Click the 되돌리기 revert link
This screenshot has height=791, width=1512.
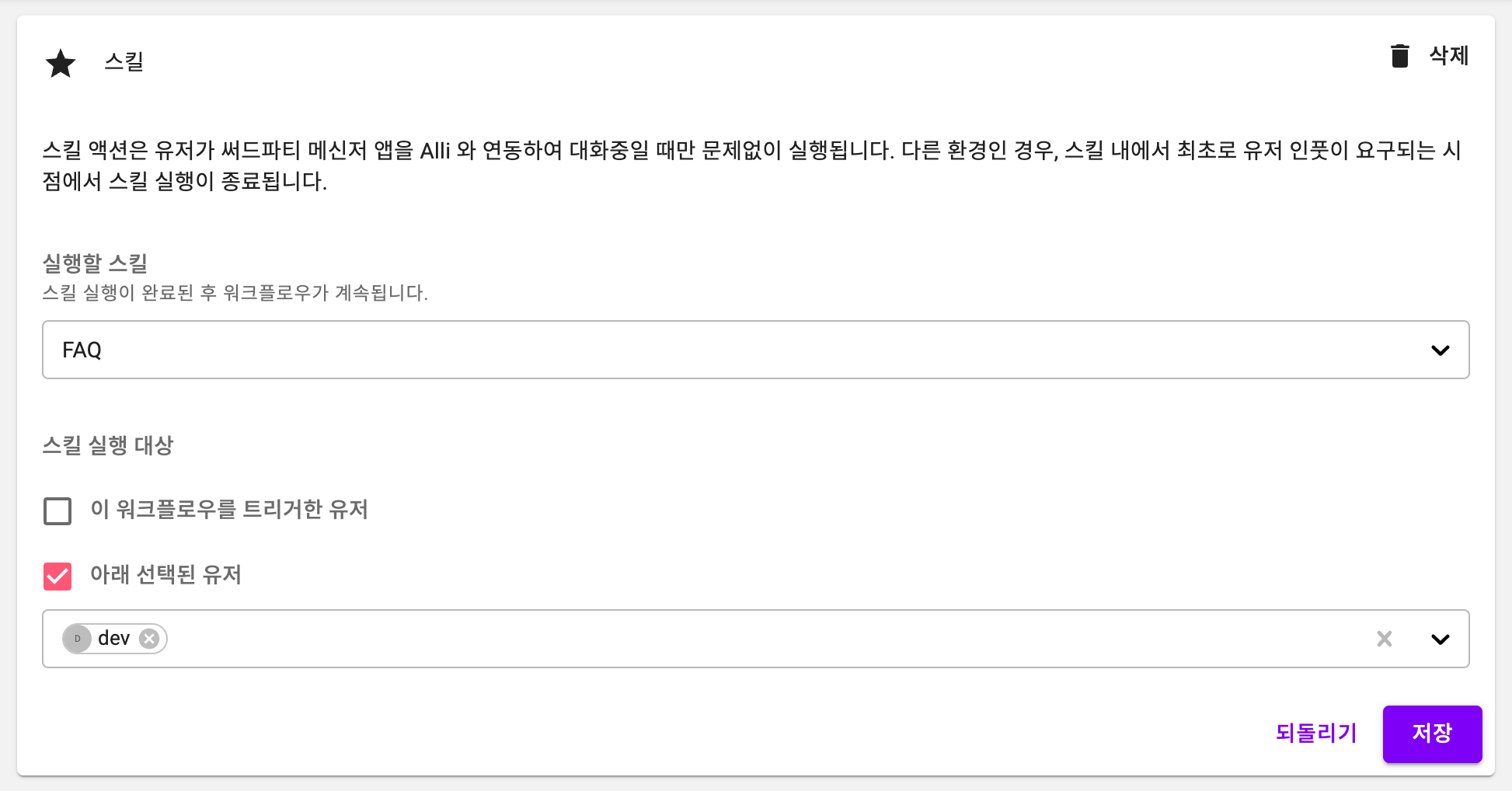tap(1316, 733)
